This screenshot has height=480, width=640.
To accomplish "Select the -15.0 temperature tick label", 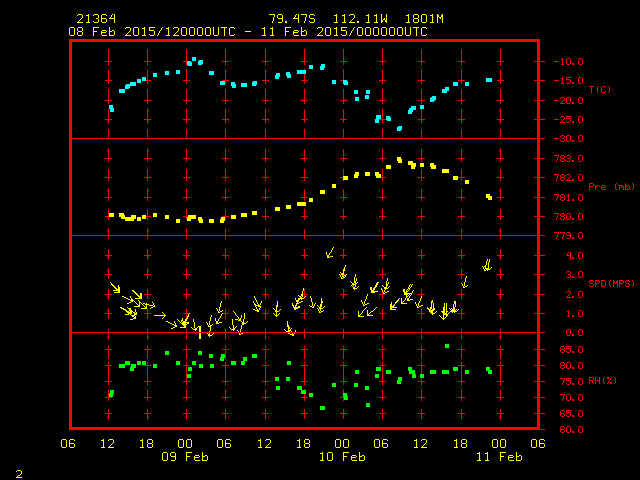I will (569, 81).
